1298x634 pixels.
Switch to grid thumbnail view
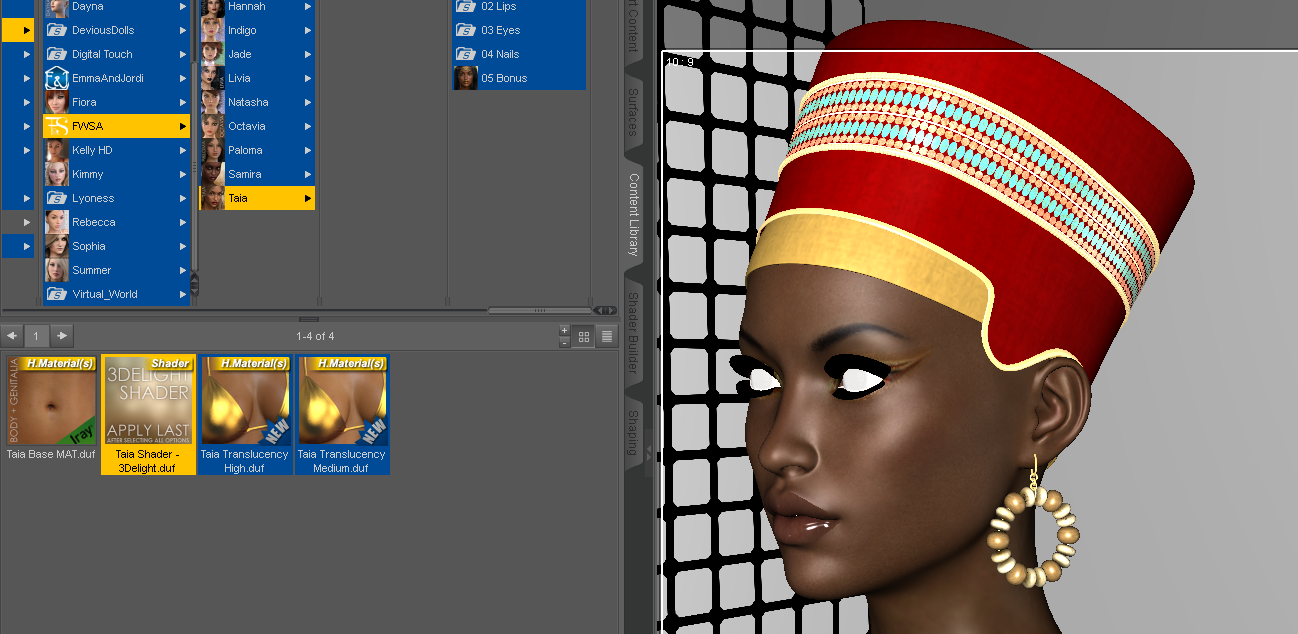click(584, 336)
